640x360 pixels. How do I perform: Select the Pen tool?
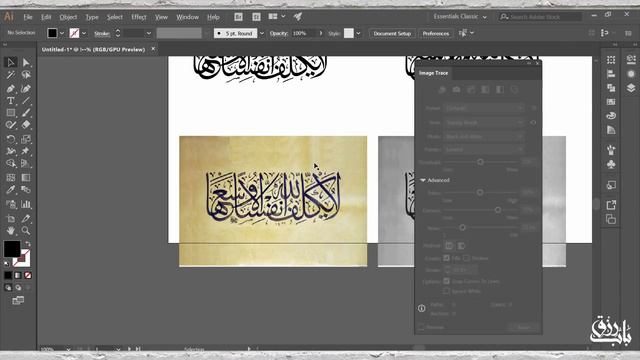11,89
